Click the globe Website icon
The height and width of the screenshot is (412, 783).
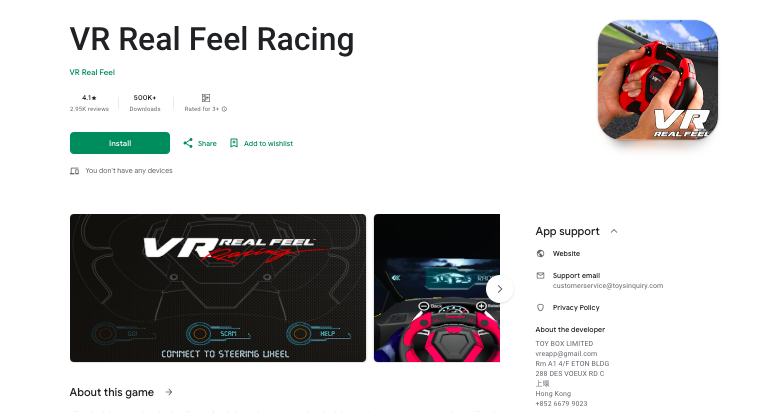540,254
